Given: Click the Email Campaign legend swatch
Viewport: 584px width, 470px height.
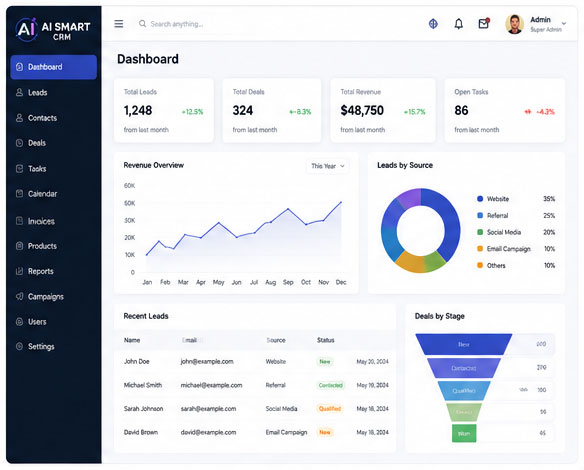Looking at the screenshot, I should (480, 248).
